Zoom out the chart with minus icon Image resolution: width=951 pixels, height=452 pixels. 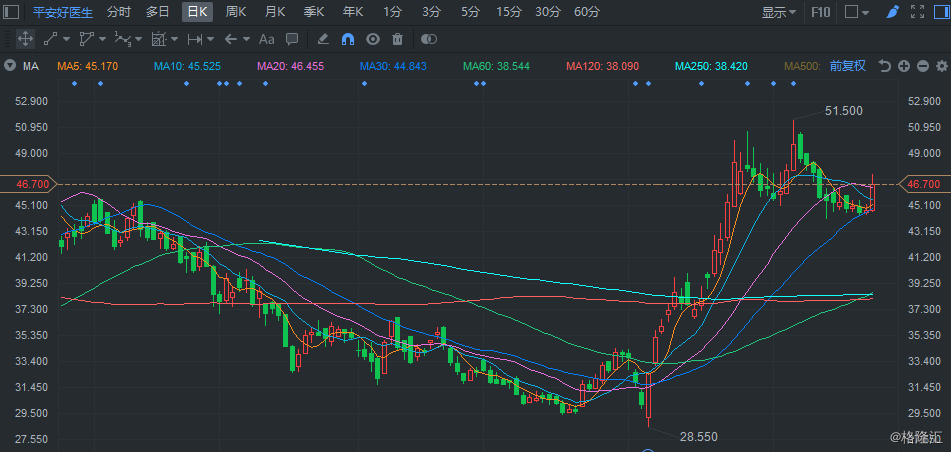click(x=923, y=66)
